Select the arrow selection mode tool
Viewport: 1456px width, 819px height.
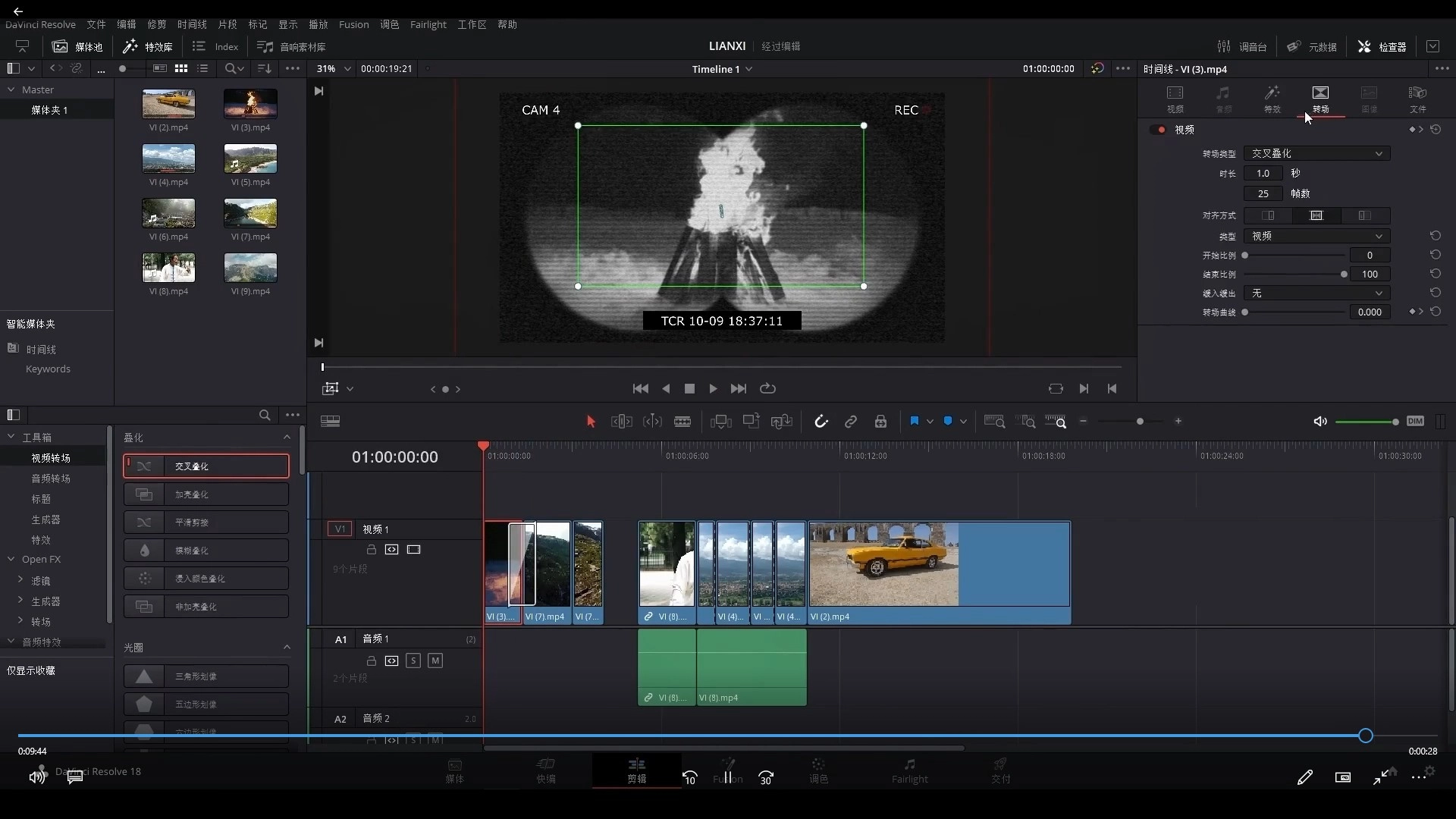point(591,422)
